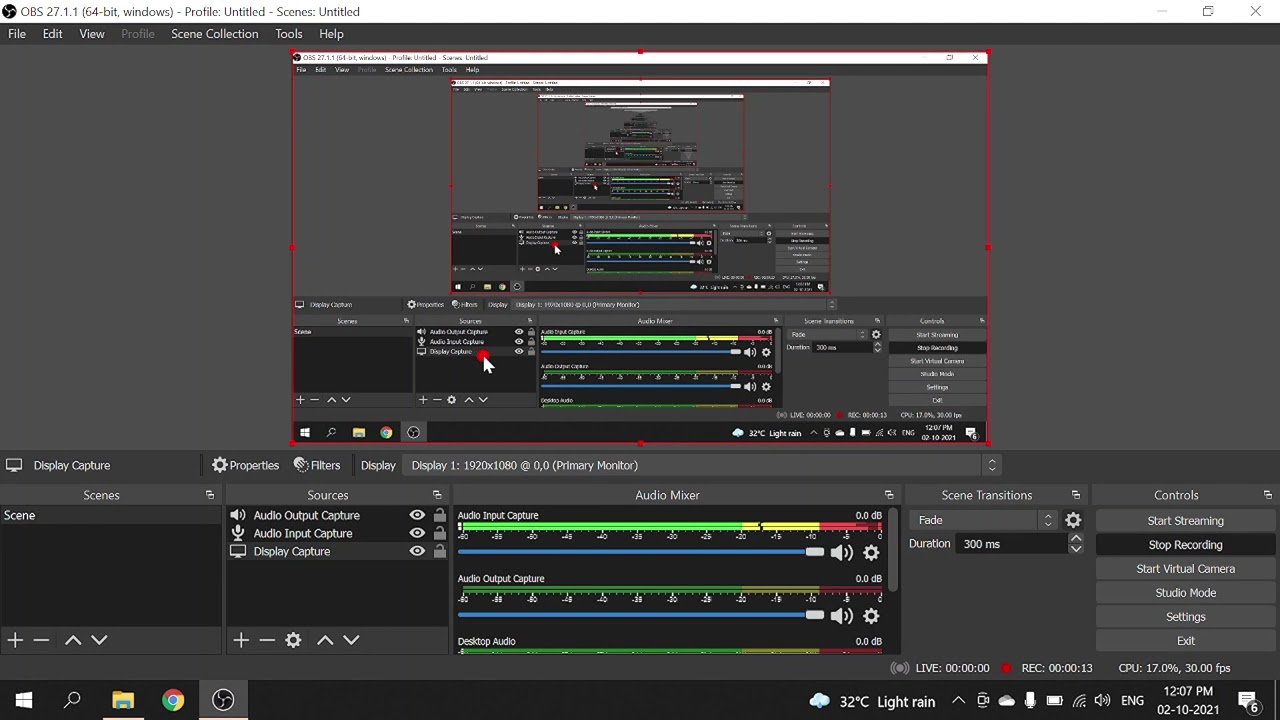Open source Properties button
Viewport: 1280px width, 720px height.
(x=245, y=465)
